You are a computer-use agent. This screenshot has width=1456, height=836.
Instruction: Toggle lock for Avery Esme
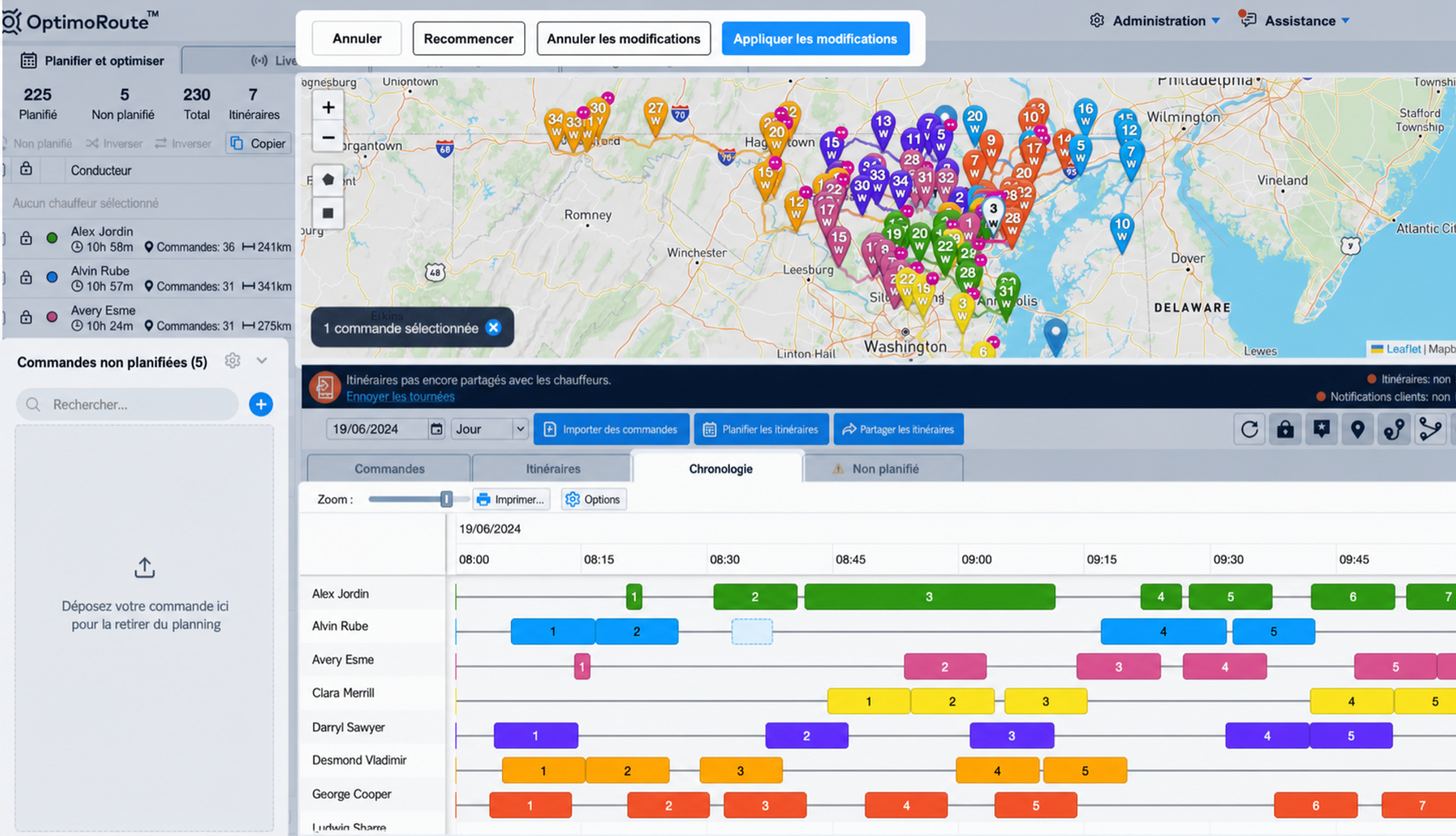[x=26, y=317]
